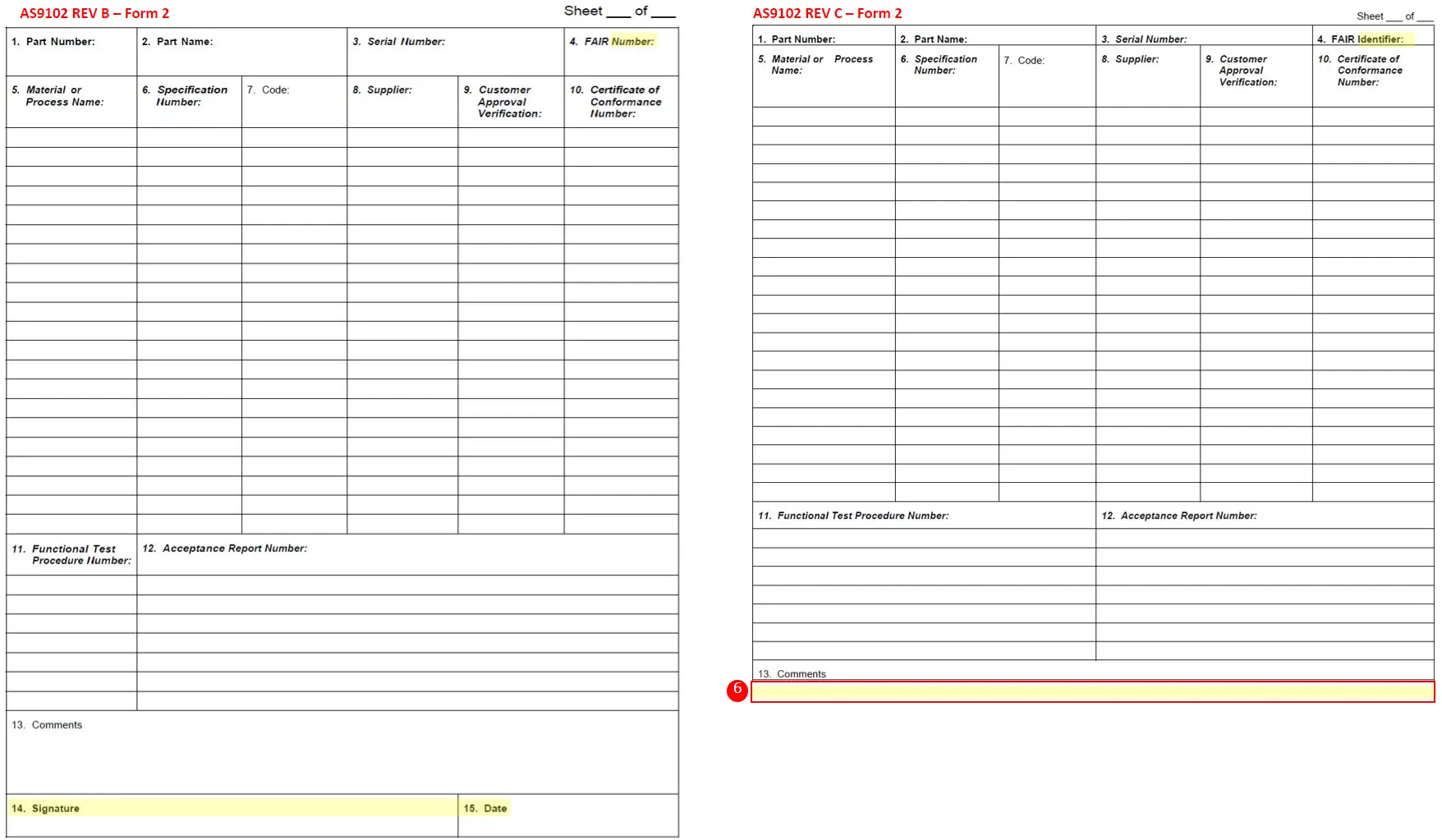
Task: Click the AS9102 REV C Form 2 title
Action: point(828,13)
